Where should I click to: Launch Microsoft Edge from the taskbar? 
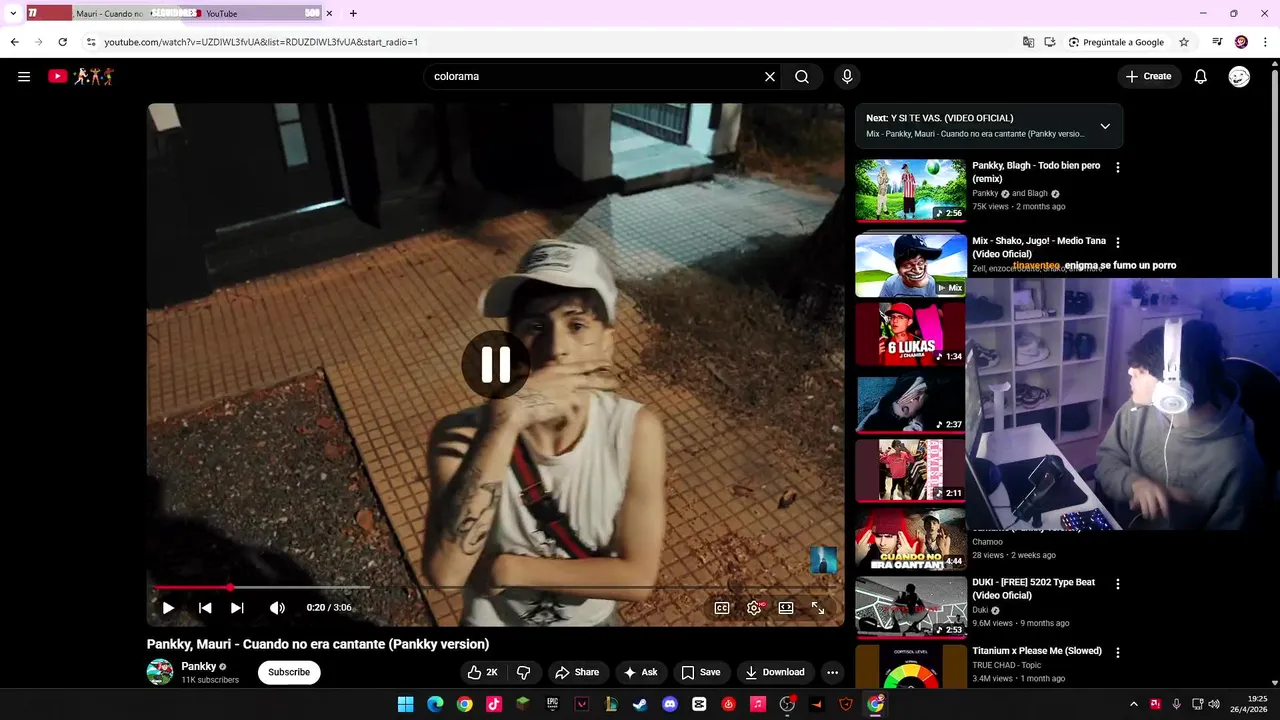click(435, 704)
